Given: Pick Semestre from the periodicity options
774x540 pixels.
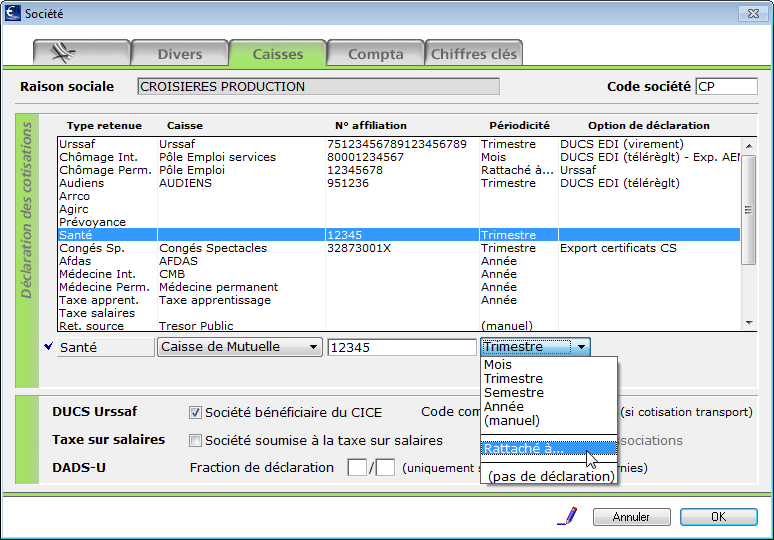Looking at the screenshot, I should pos(548,392).
